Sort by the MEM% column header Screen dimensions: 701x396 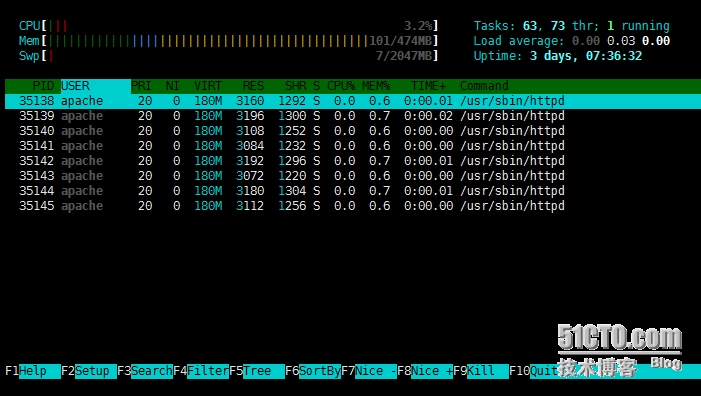pos(376,86)
